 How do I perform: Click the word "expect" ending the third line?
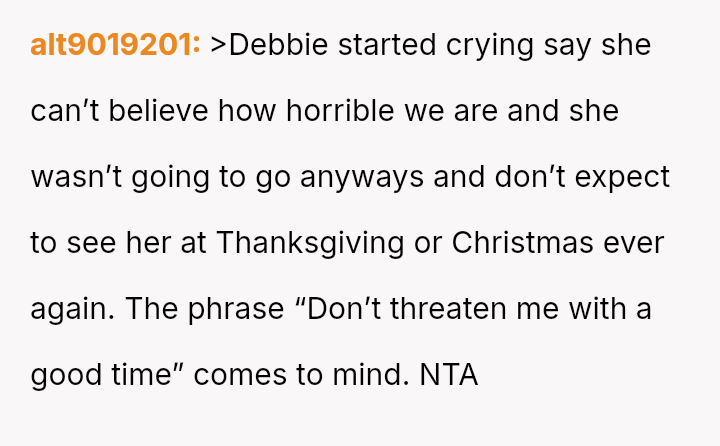[x=626, y=177]
